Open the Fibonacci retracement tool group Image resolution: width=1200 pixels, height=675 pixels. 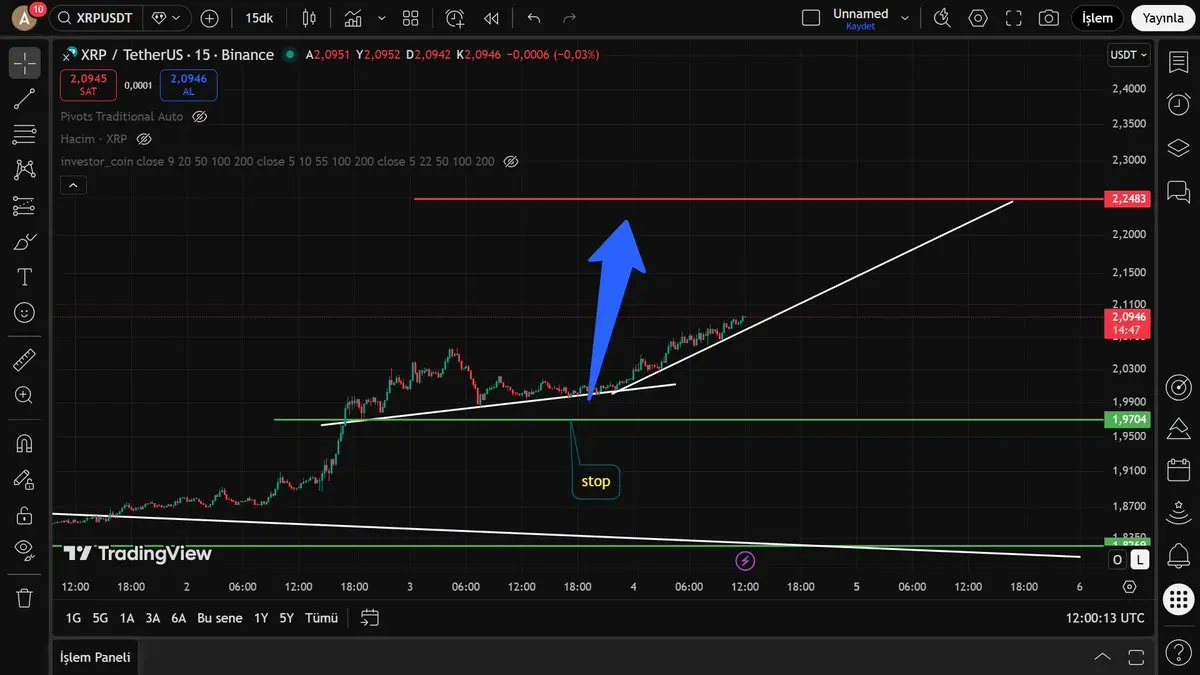[25, 135]
